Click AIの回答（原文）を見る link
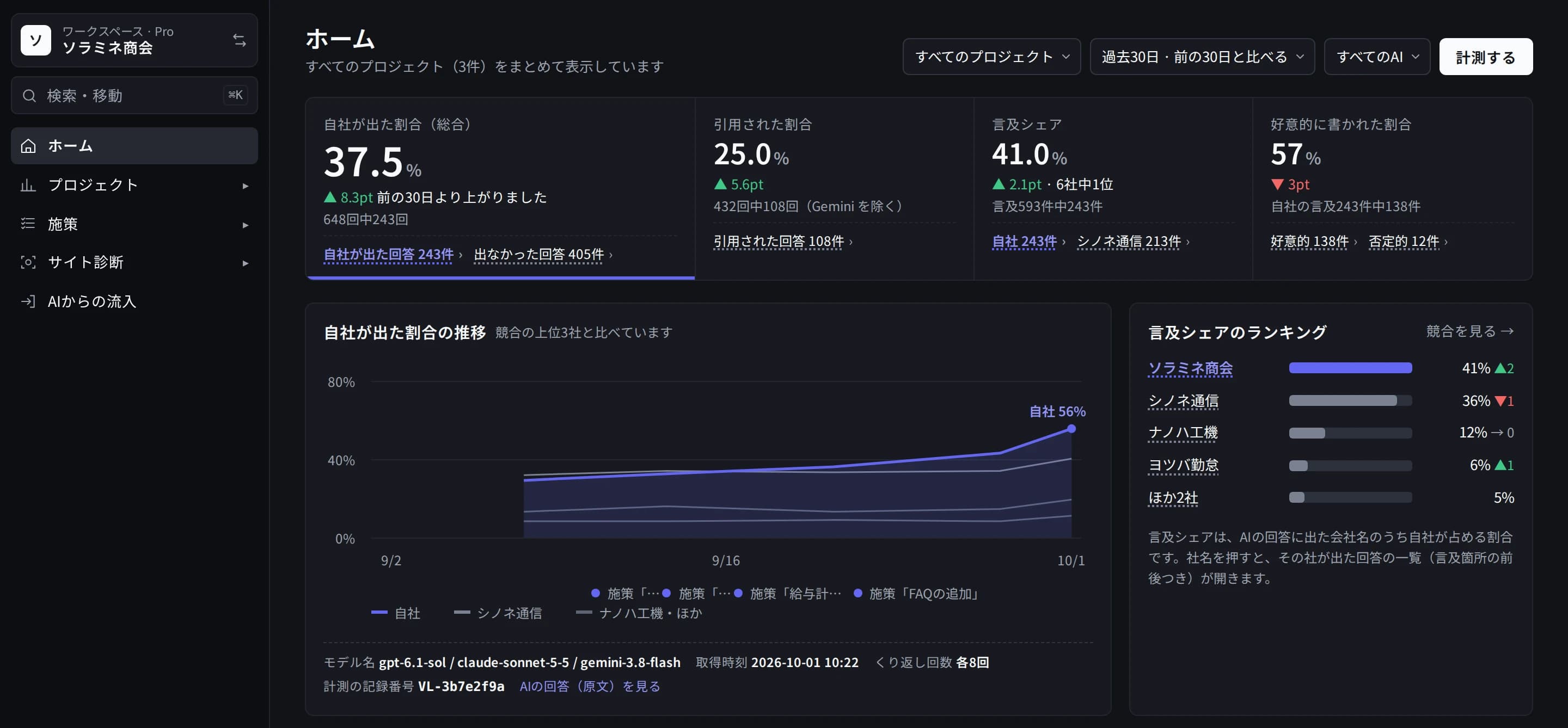1568x728 pixels. (589, 686)
